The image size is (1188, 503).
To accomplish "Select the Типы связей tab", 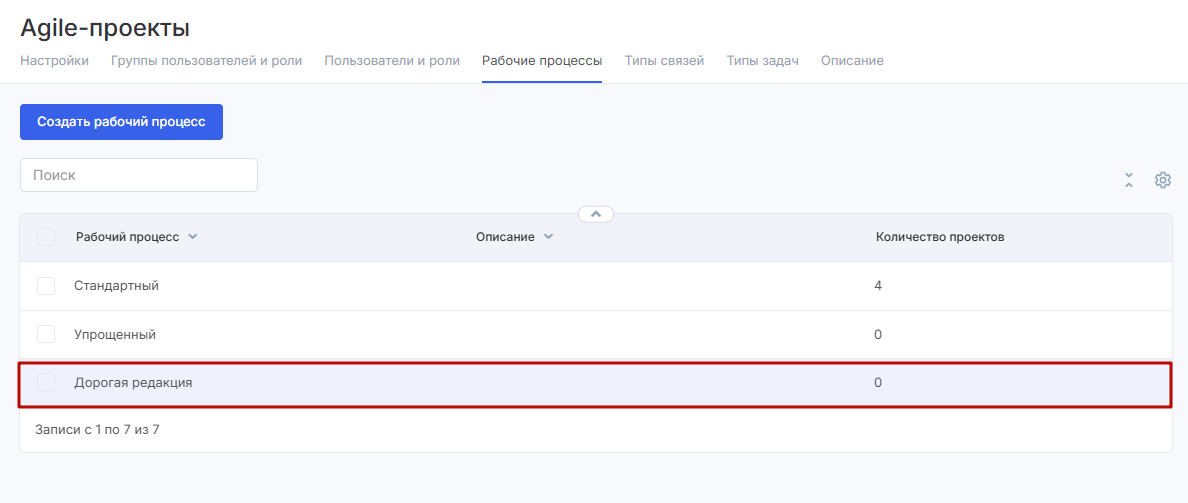I will (x=664, y=61).
